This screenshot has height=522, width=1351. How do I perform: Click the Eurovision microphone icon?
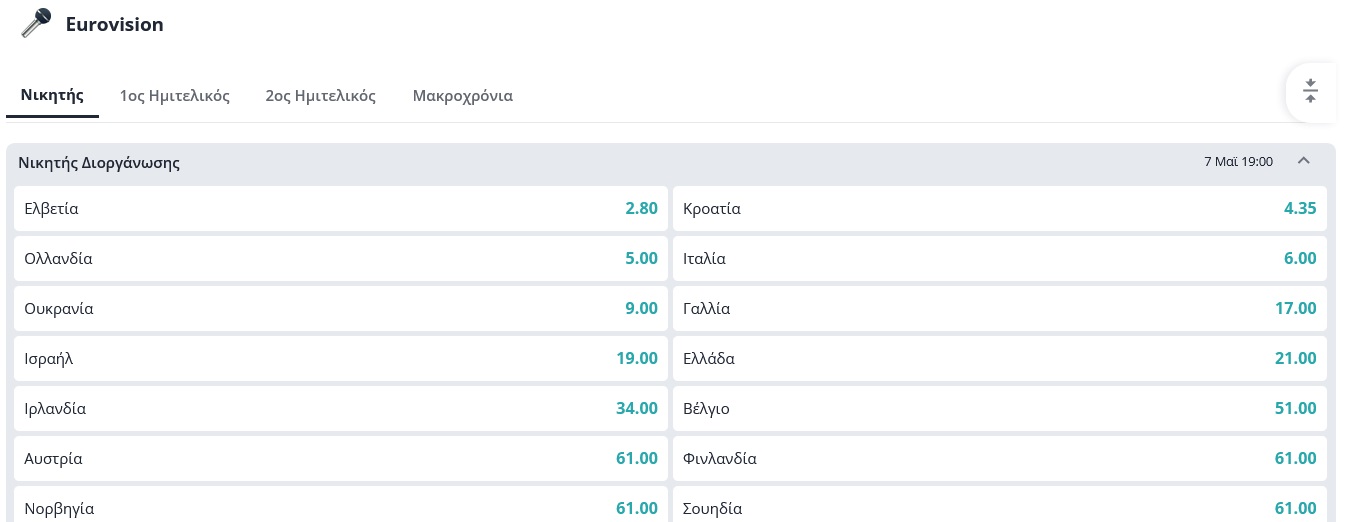point(37,24)
